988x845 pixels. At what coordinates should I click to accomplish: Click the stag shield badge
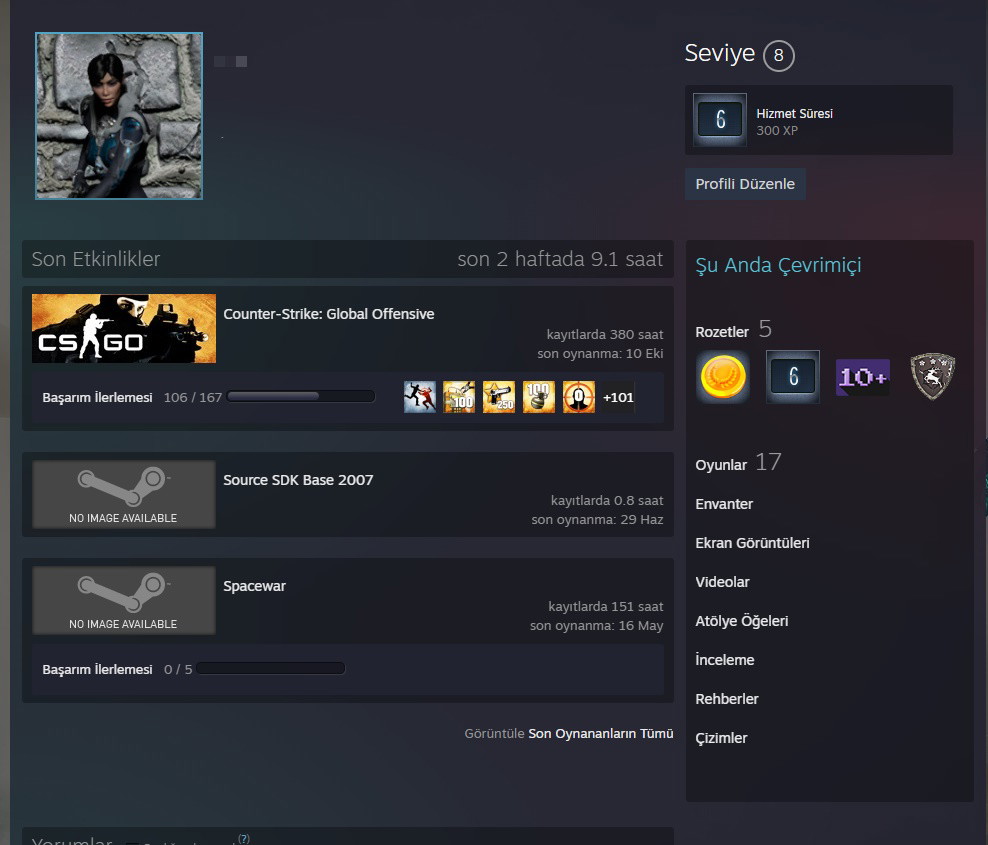933,377
